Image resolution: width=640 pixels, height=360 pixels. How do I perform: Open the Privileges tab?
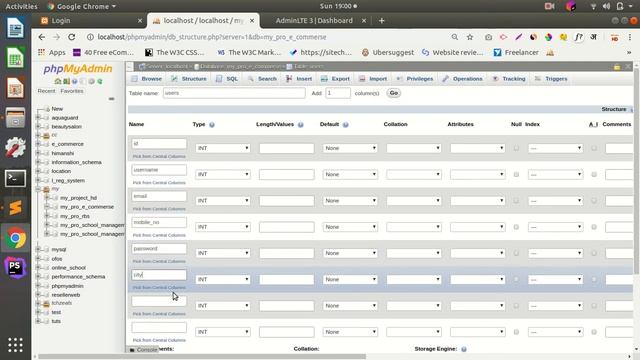point(415,79)
